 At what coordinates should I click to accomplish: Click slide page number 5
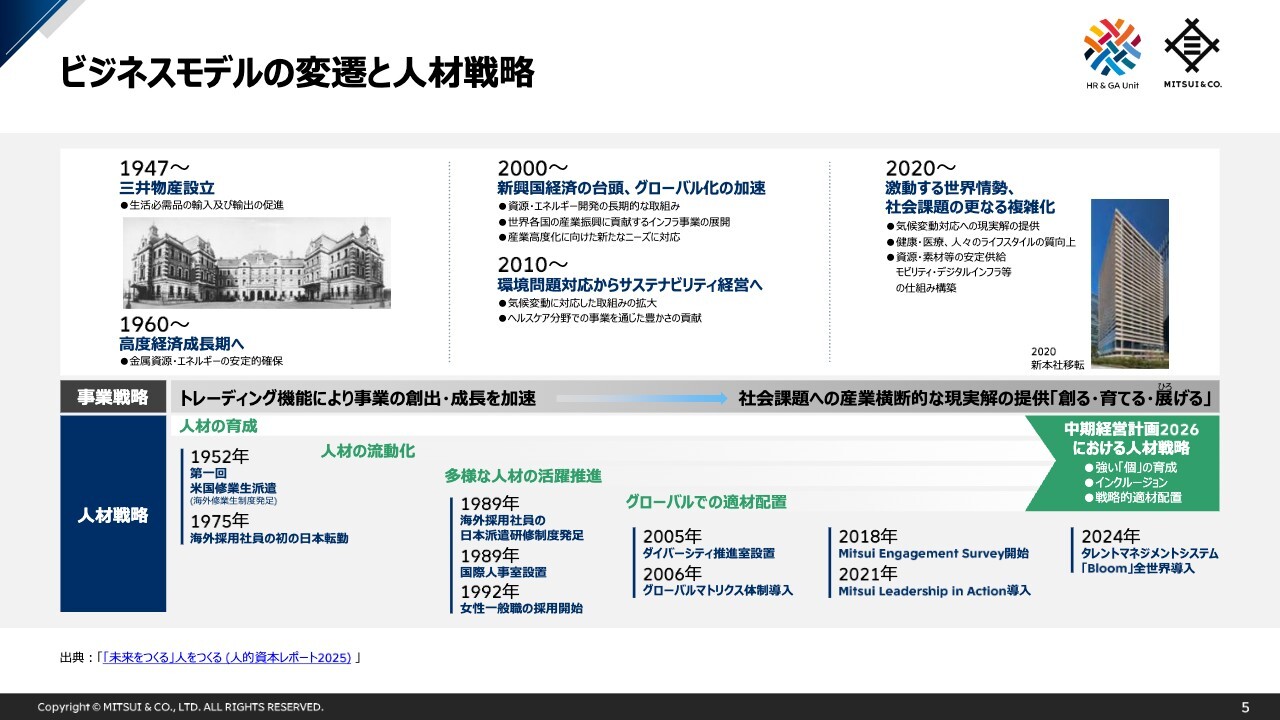click(1245, 707)
